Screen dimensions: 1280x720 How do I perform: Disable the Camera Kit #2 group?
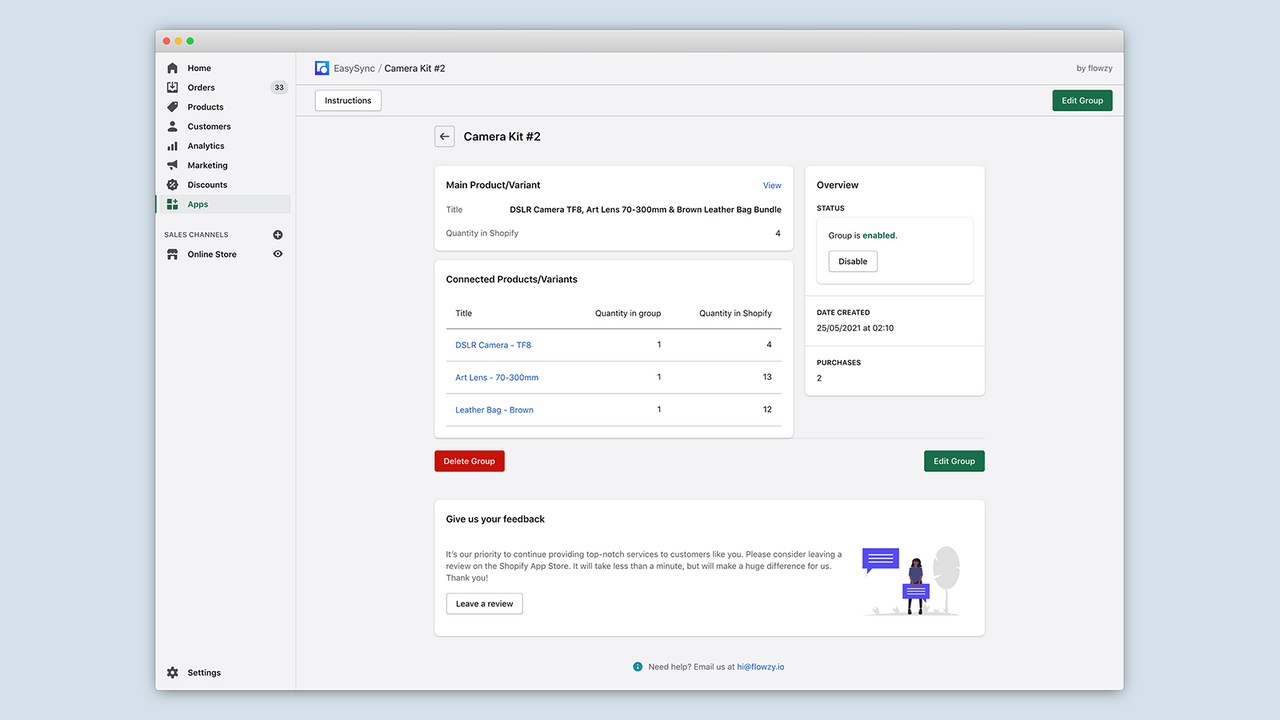point(852,261)
